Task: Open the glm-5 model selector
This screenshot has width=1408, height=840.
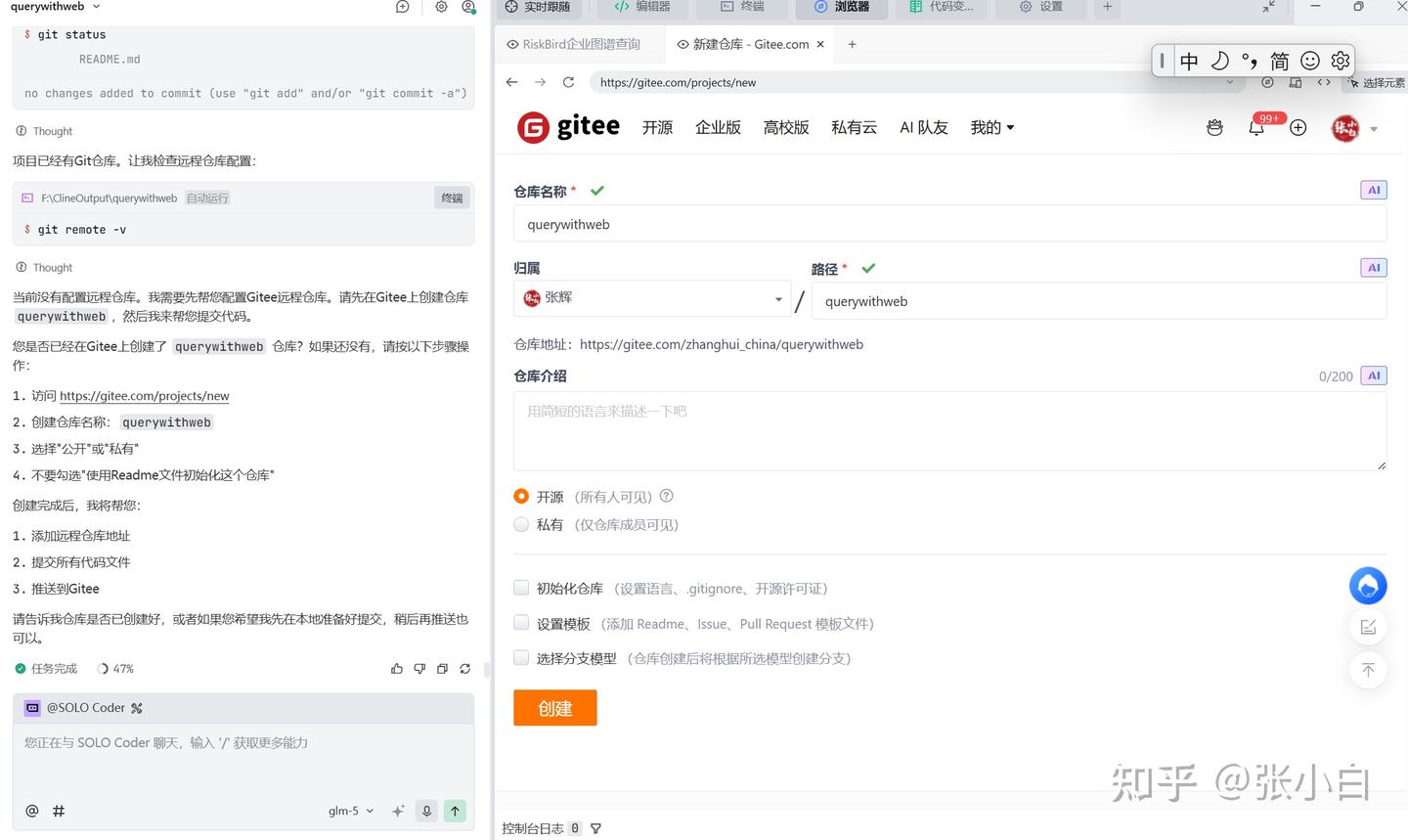Action: click(351, 811)
